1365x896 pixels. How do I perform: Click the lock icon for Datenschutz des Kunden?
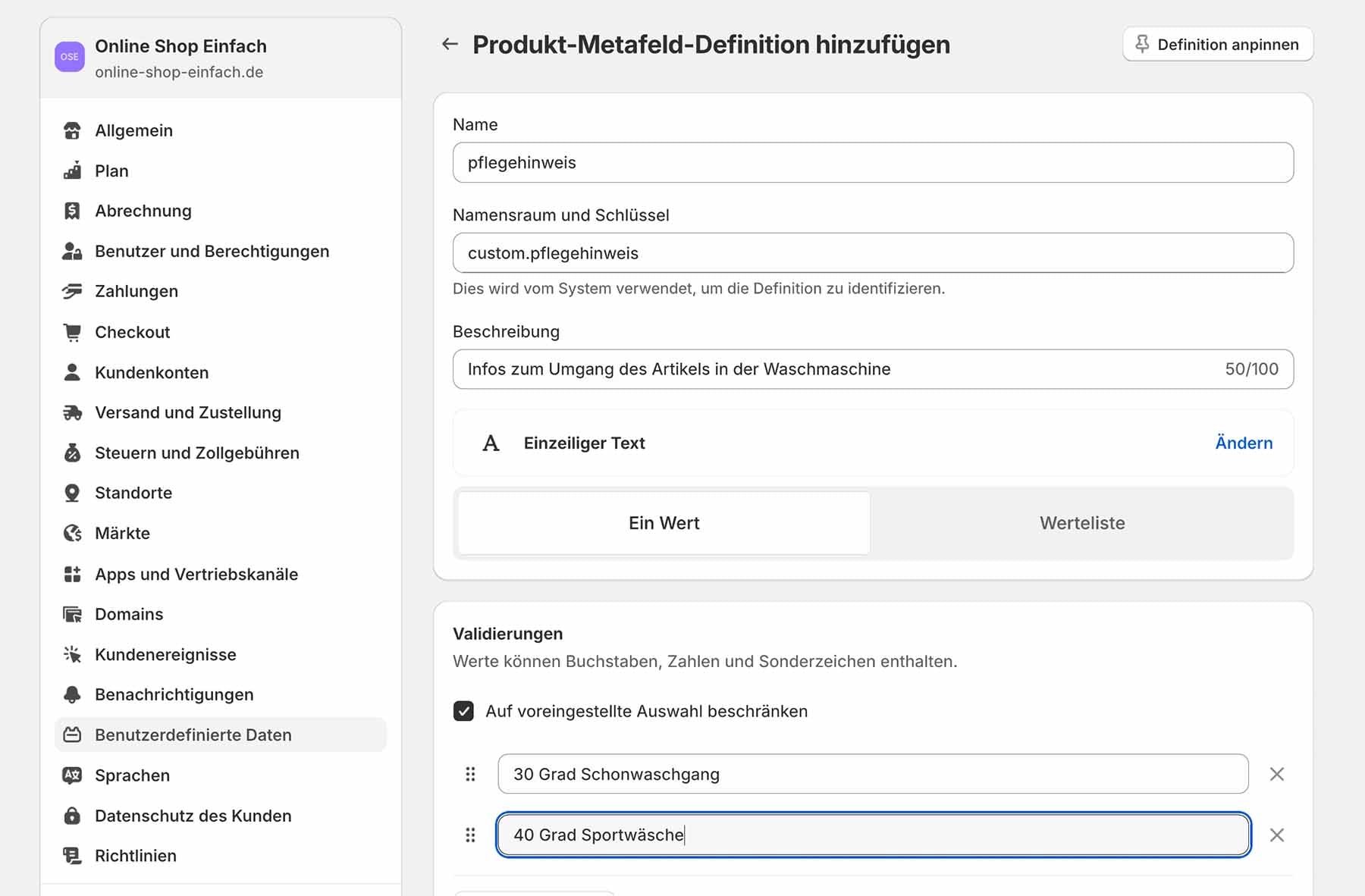72,816
